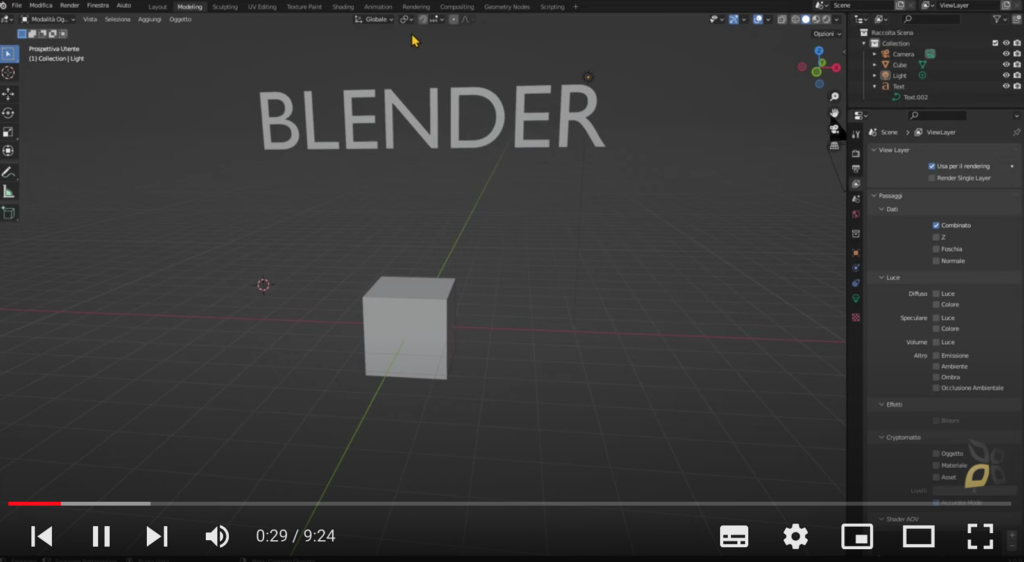Screen dimensions: 1024x562
Task: Pause the video playback
Action: click(101, 537)
